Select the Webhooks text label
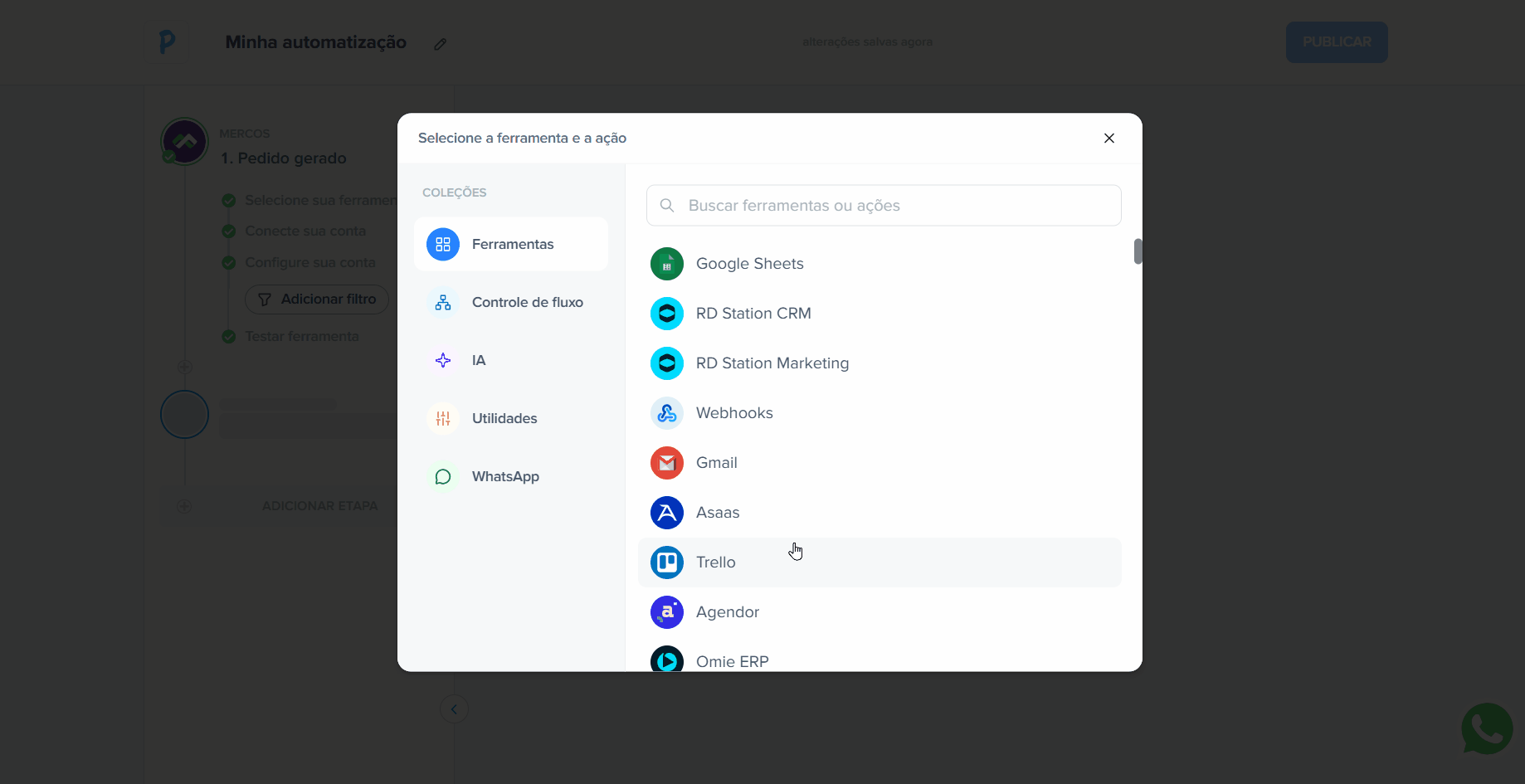 (x=734, y=413)
